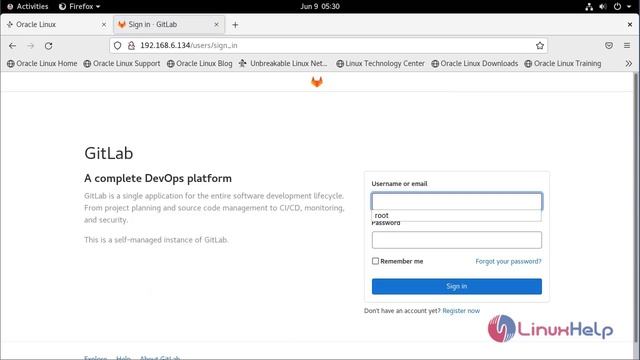Open the Unbreakable Linux Network bookmark
The height and width of the screenshot is (360, 640).
point(283,64)
